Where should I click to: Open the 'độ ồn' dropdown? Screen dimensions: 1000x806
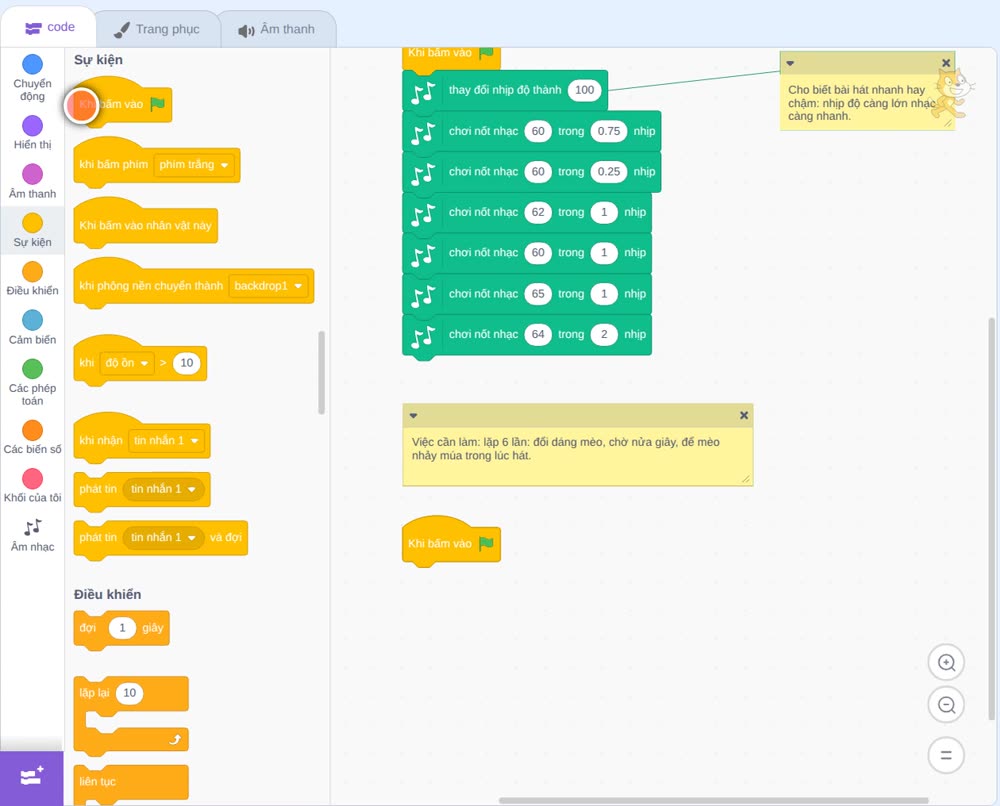pos(127,363)
